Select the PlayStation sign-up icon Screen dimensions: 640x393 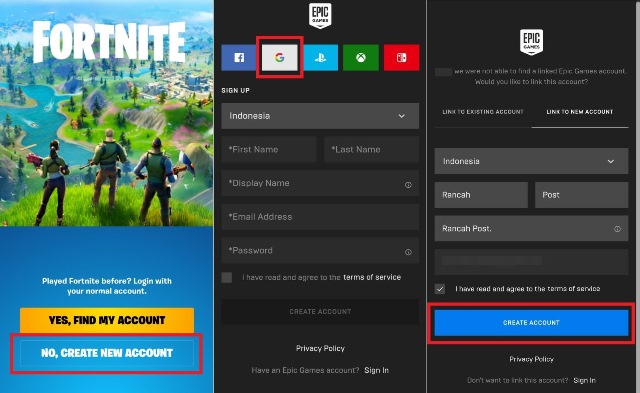pos(320,58)
